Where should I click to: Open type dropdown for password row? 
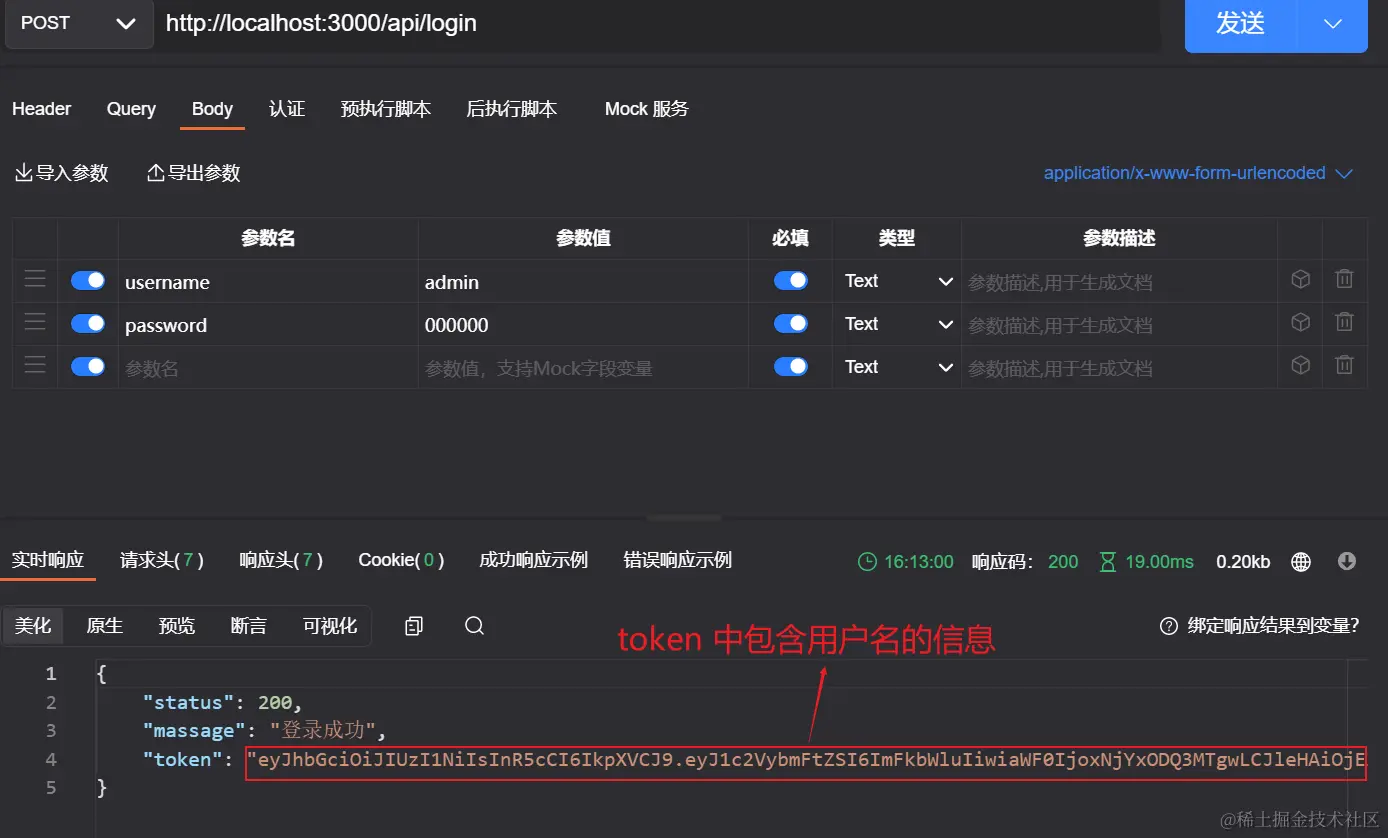tap(897, 324)
